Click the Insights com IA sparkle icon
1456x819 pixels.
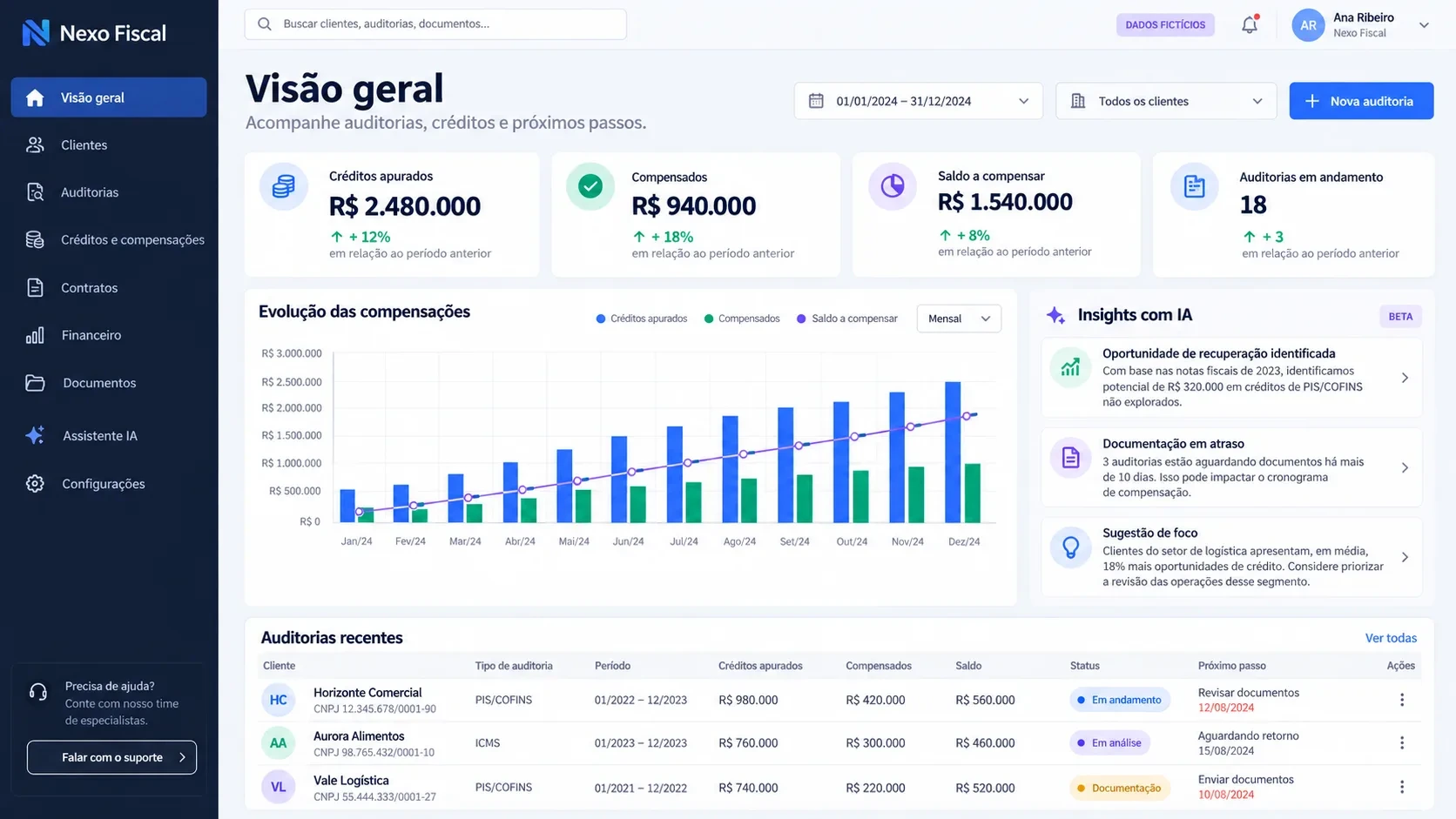pos(1056,315)
